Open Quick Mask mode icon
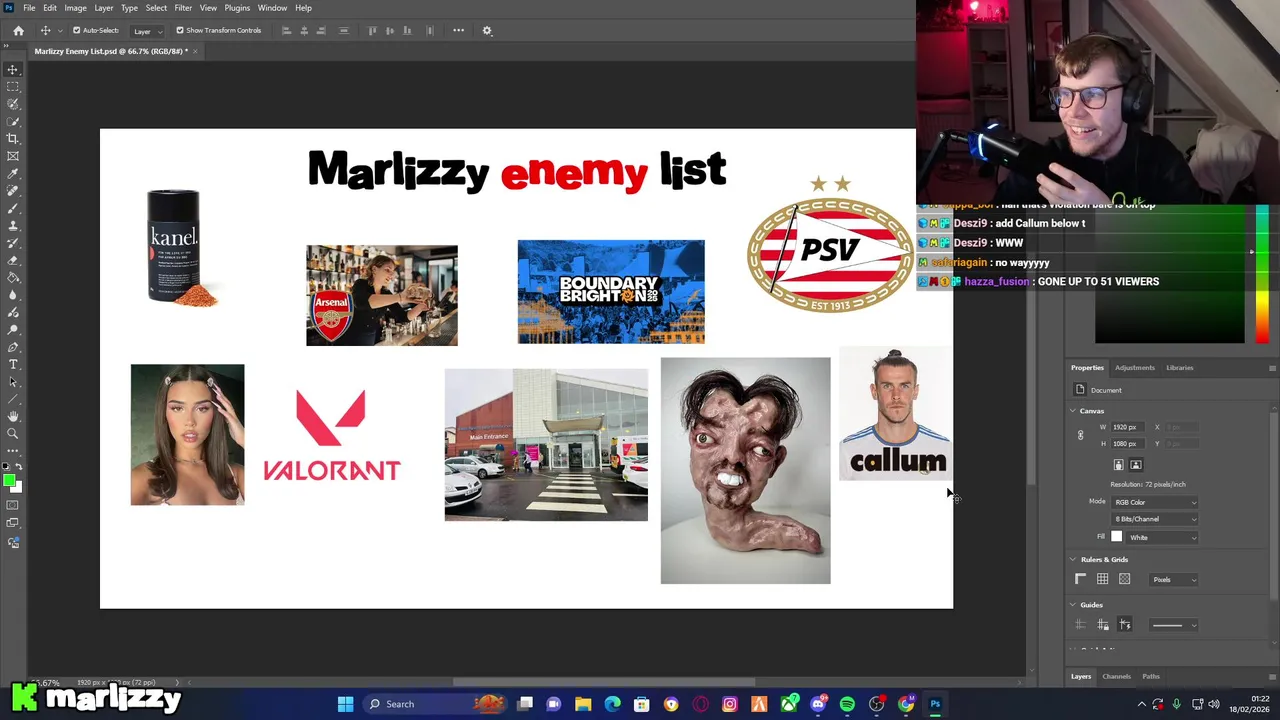Screen dimensions: 1280x720 coord(13,505)
